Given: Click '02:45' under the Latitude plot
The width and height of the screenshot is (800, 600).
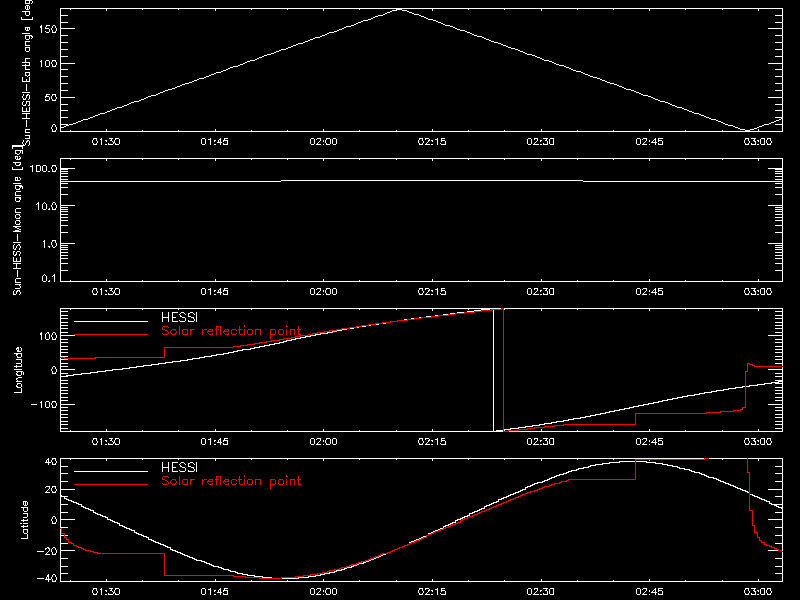Looking at the screenshot, I should coord(649,591).
